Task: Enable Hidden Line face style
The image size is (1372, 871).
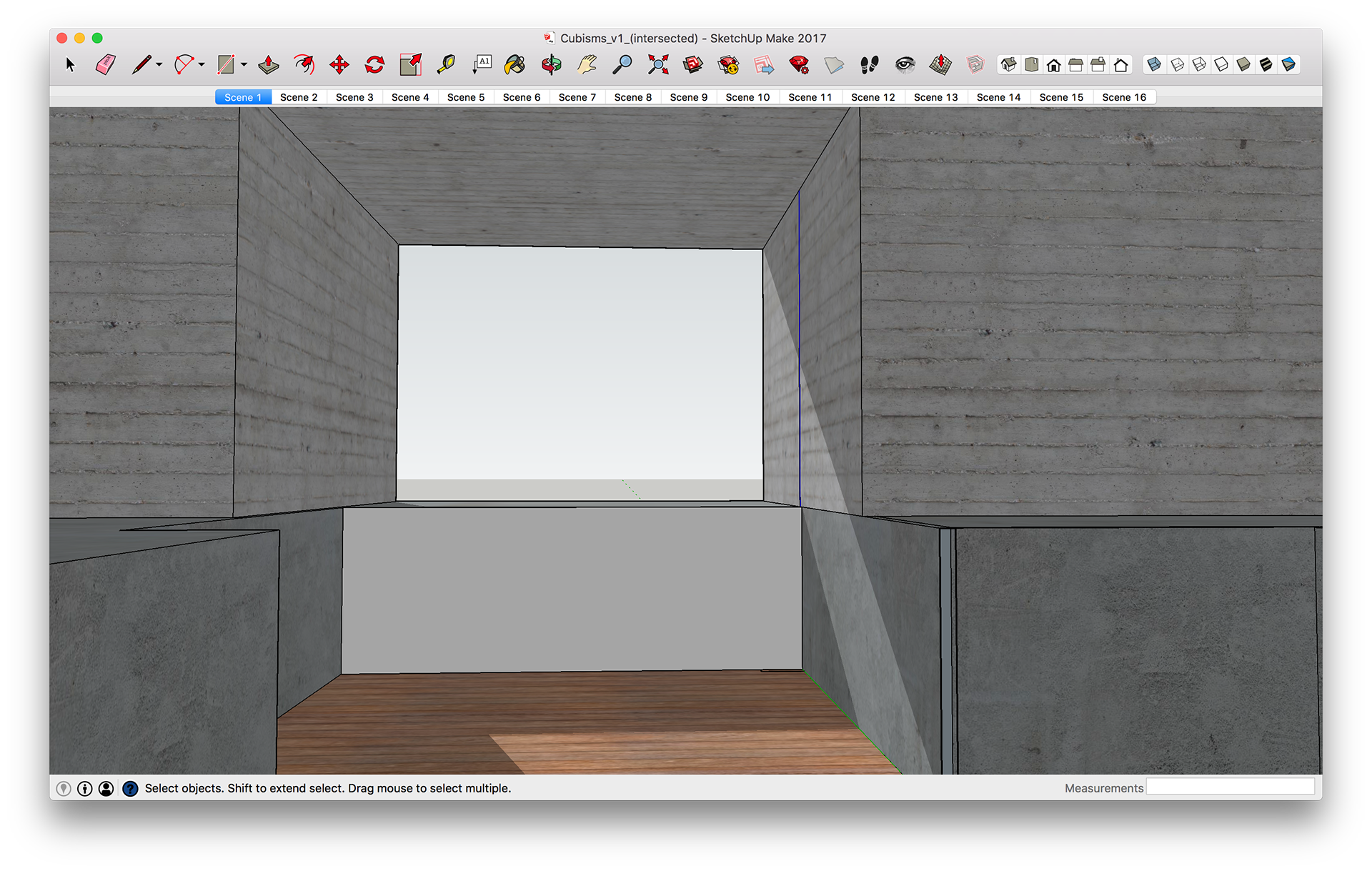Action: (x=1221, y=65)
